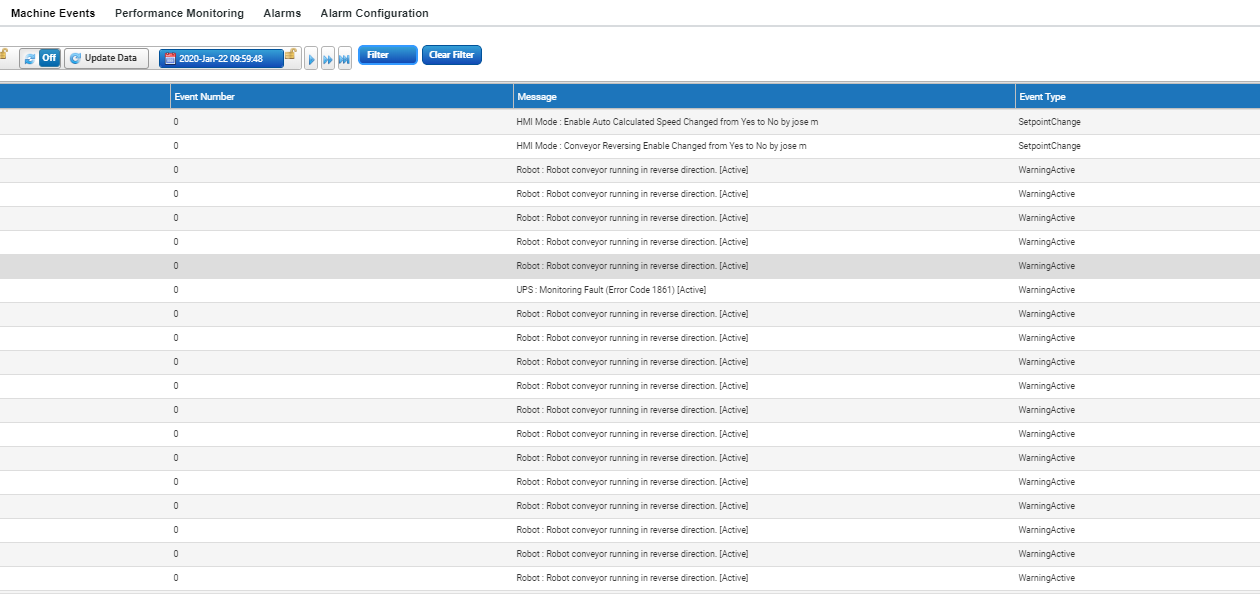The width and height of the screenshot is (1260, 594).
Task: Click the skip-to-last-page navigation icon
Action: coord(345,59)
